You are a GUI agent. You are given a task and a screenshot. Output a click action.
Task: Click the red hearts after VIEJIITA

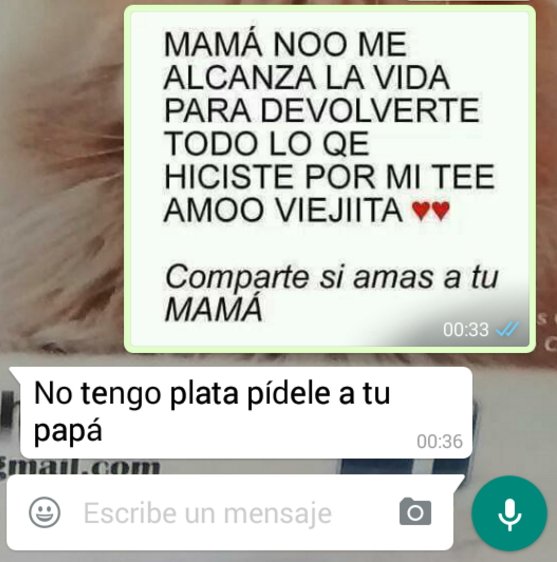click(x=430, y=210)
